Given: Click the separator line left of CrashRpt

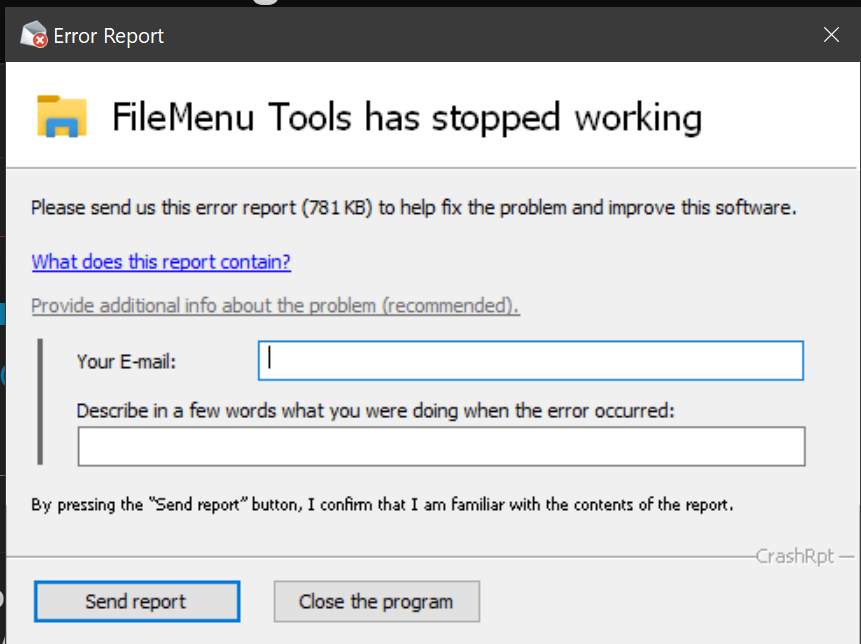Looking at the screenshot, I should click(380, 556).
